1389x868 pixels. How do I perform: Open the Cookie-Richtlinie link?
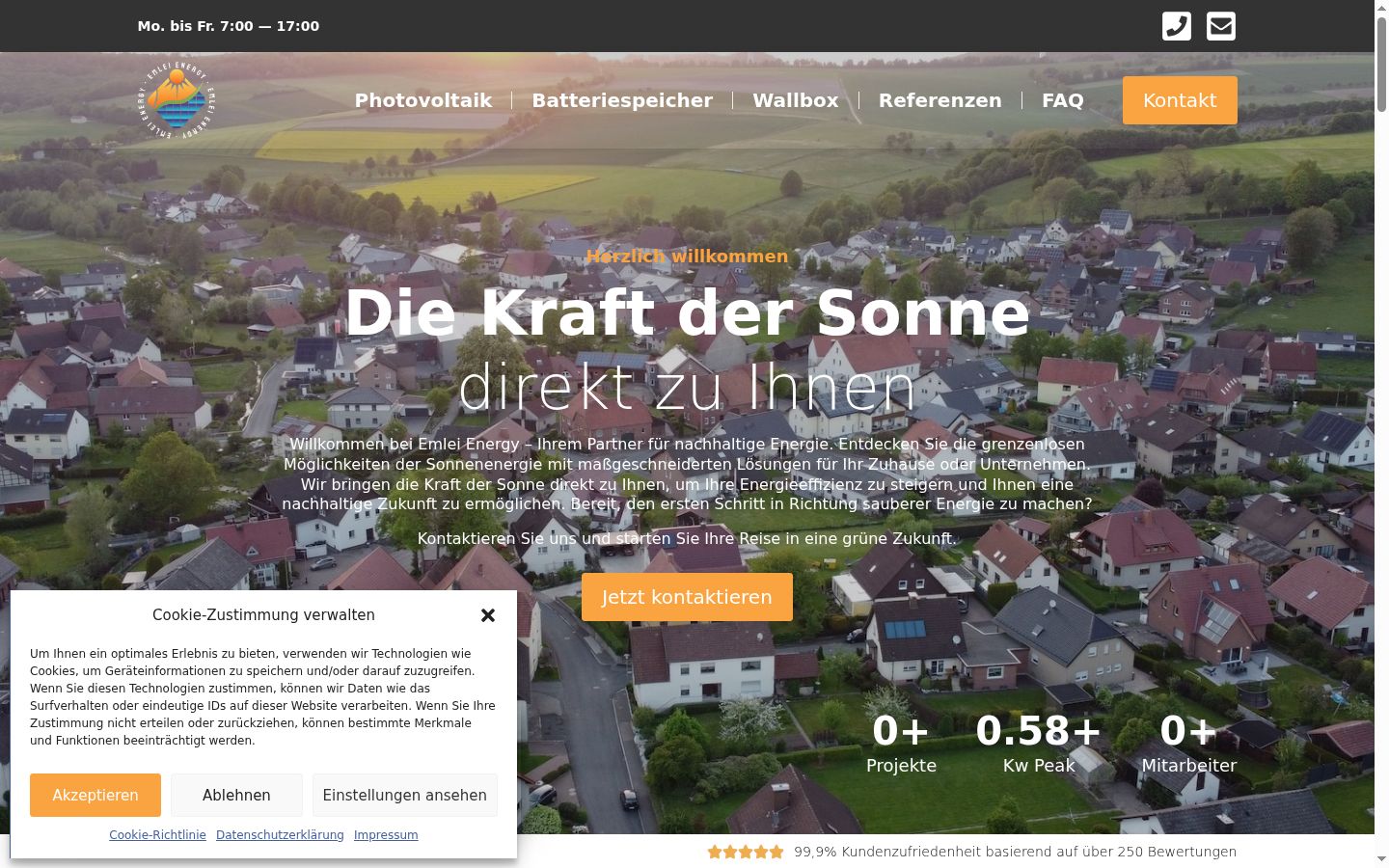point(157,835)
